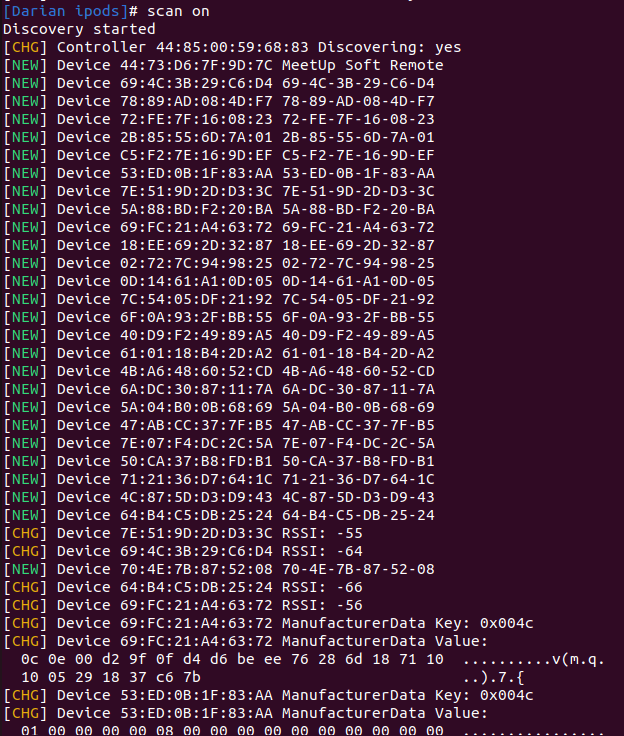The height and width of the screenshot is (736, 624).
Task: Click the hex row starting 0c 0e 00 d2
Action: click(x=232, y=659)
